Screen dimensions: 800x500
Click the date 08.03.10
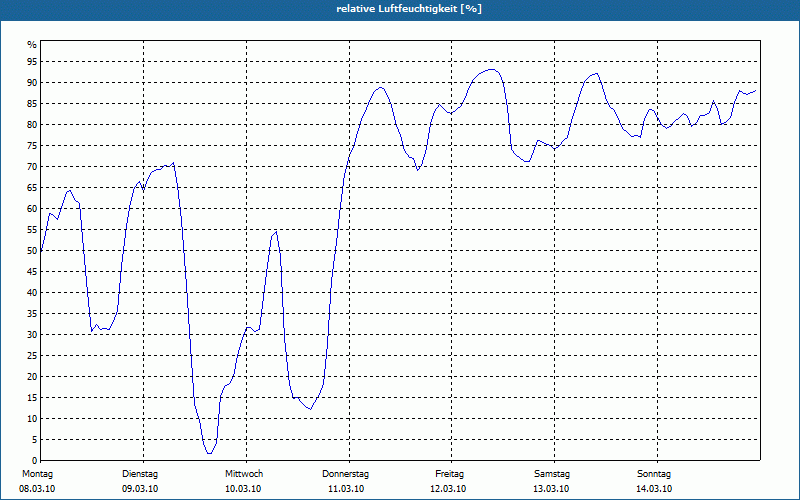(x=37, y=489)
